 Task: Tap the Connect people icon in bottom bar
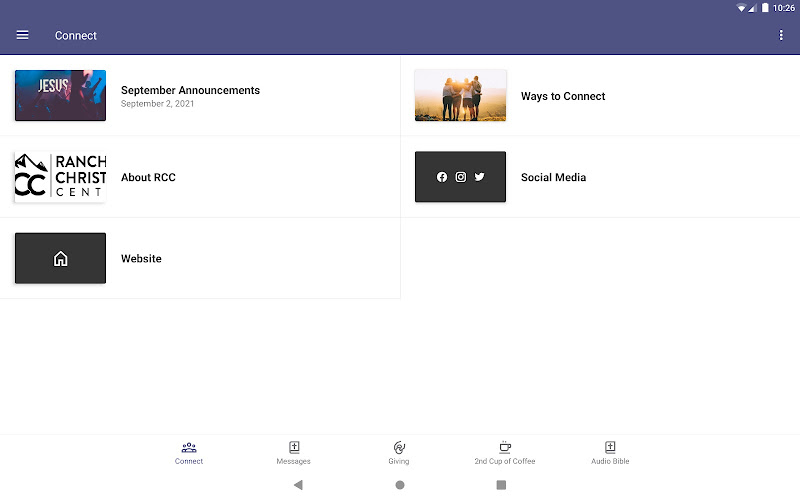189,447
